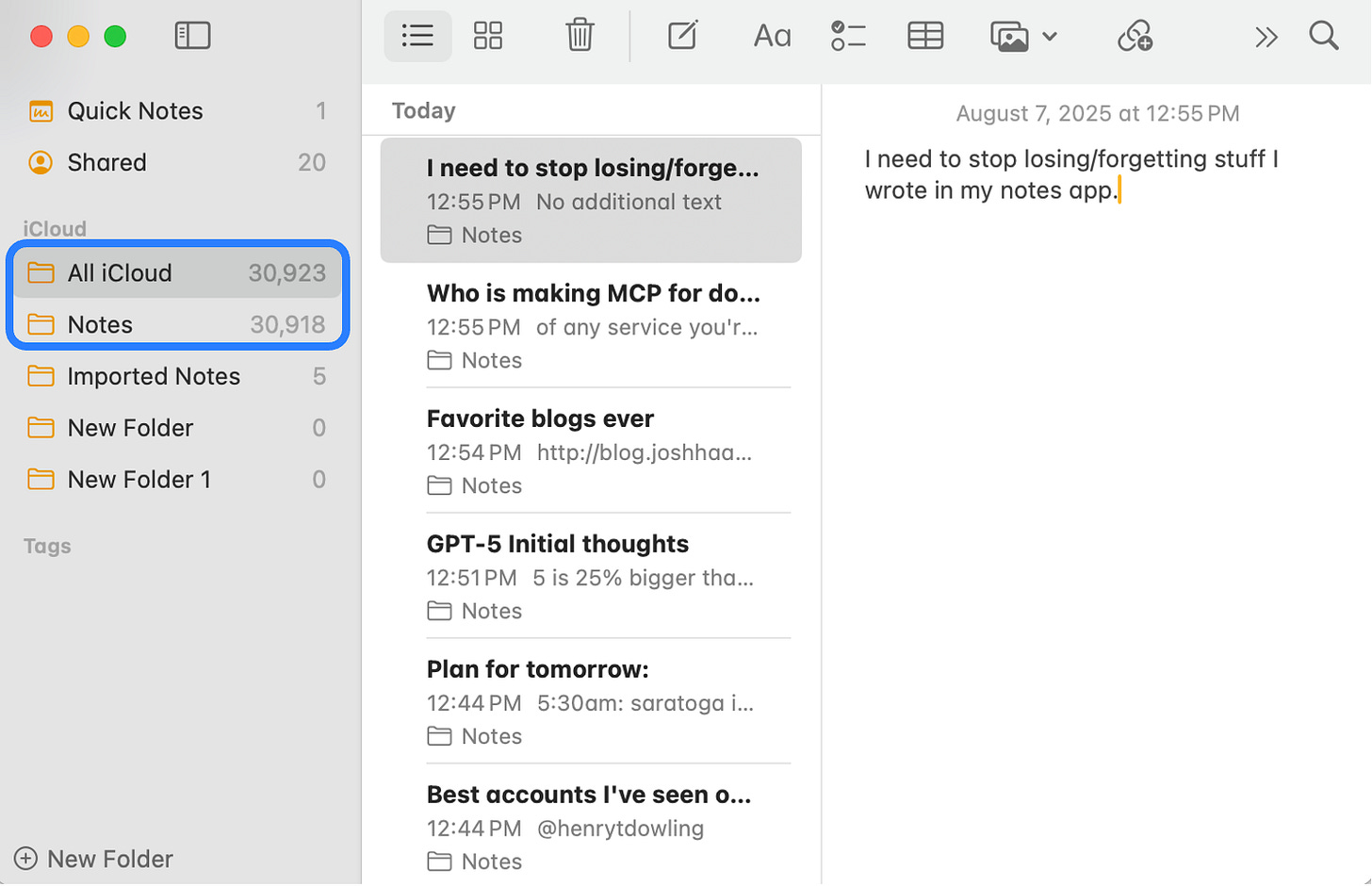Collapse the Tags section
This screenshot has height=886, width=1372.
pyautogui.click(x=46, y=547)
